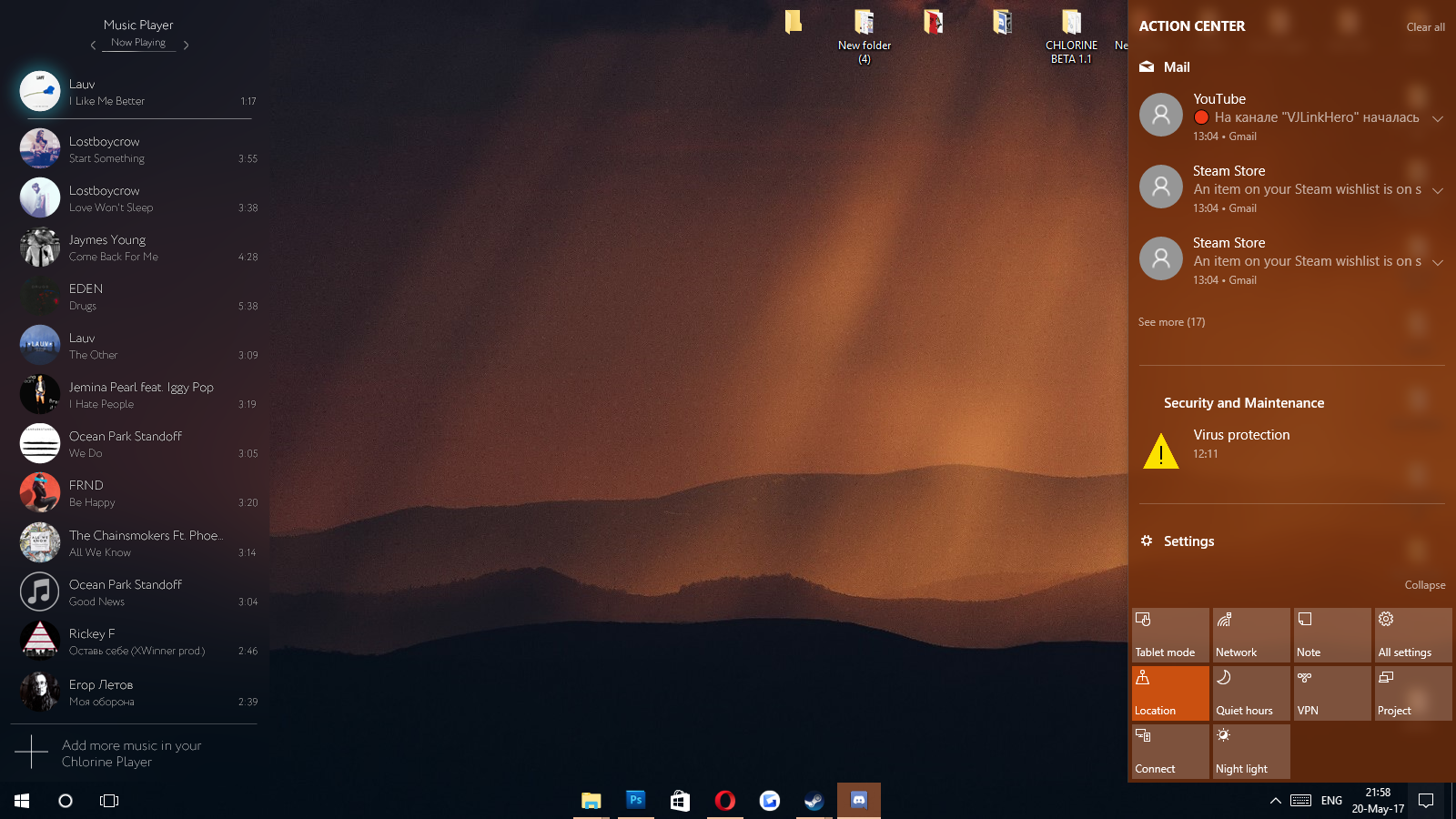Open Photoshop from the taskbar
This screenshot has height=819, width=1456.
[x=636, y=801]
